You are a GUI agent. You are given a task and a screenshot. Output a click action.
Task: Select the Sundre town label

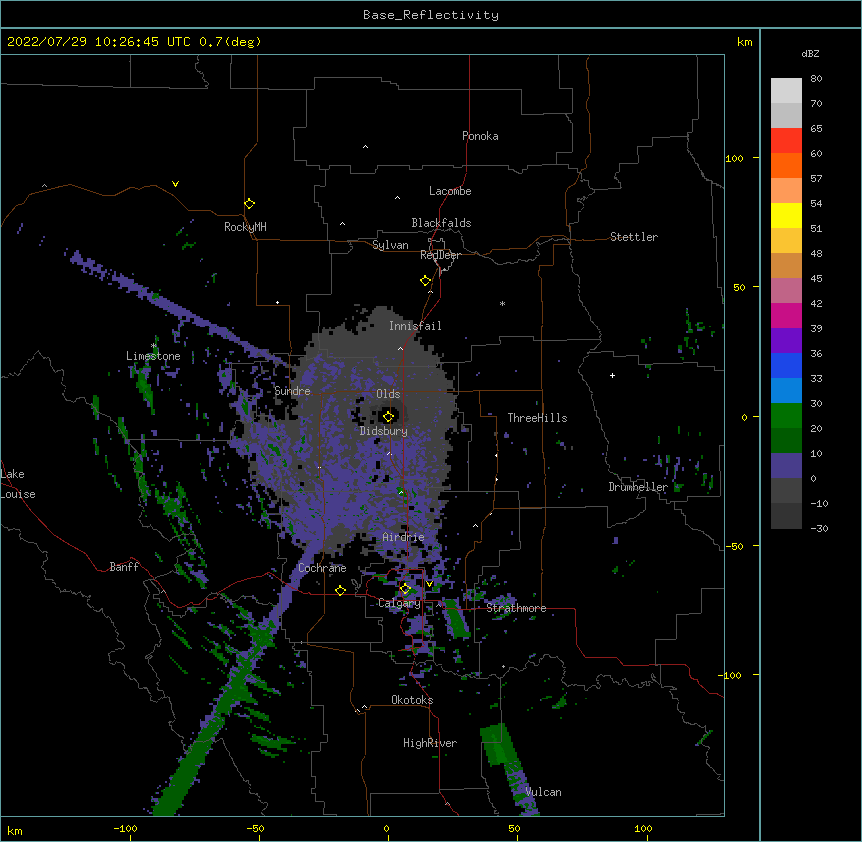click(292, 391)
